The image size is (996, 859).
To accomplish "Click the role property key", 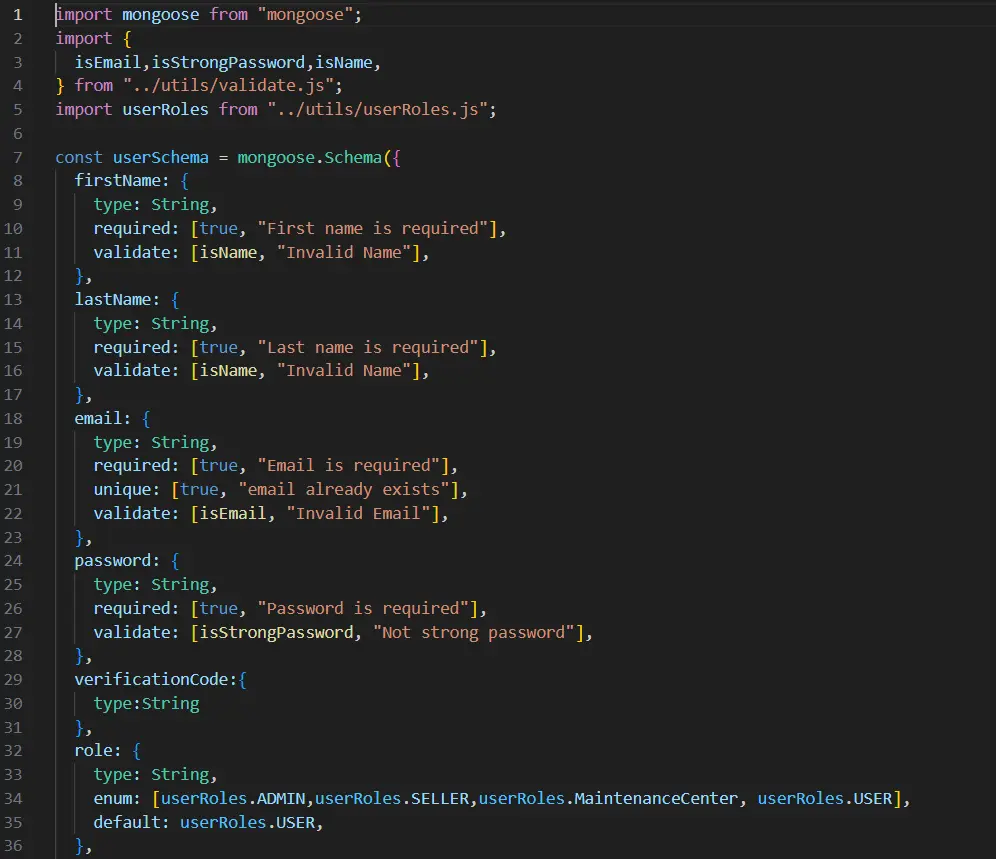I will click(93, 750).
